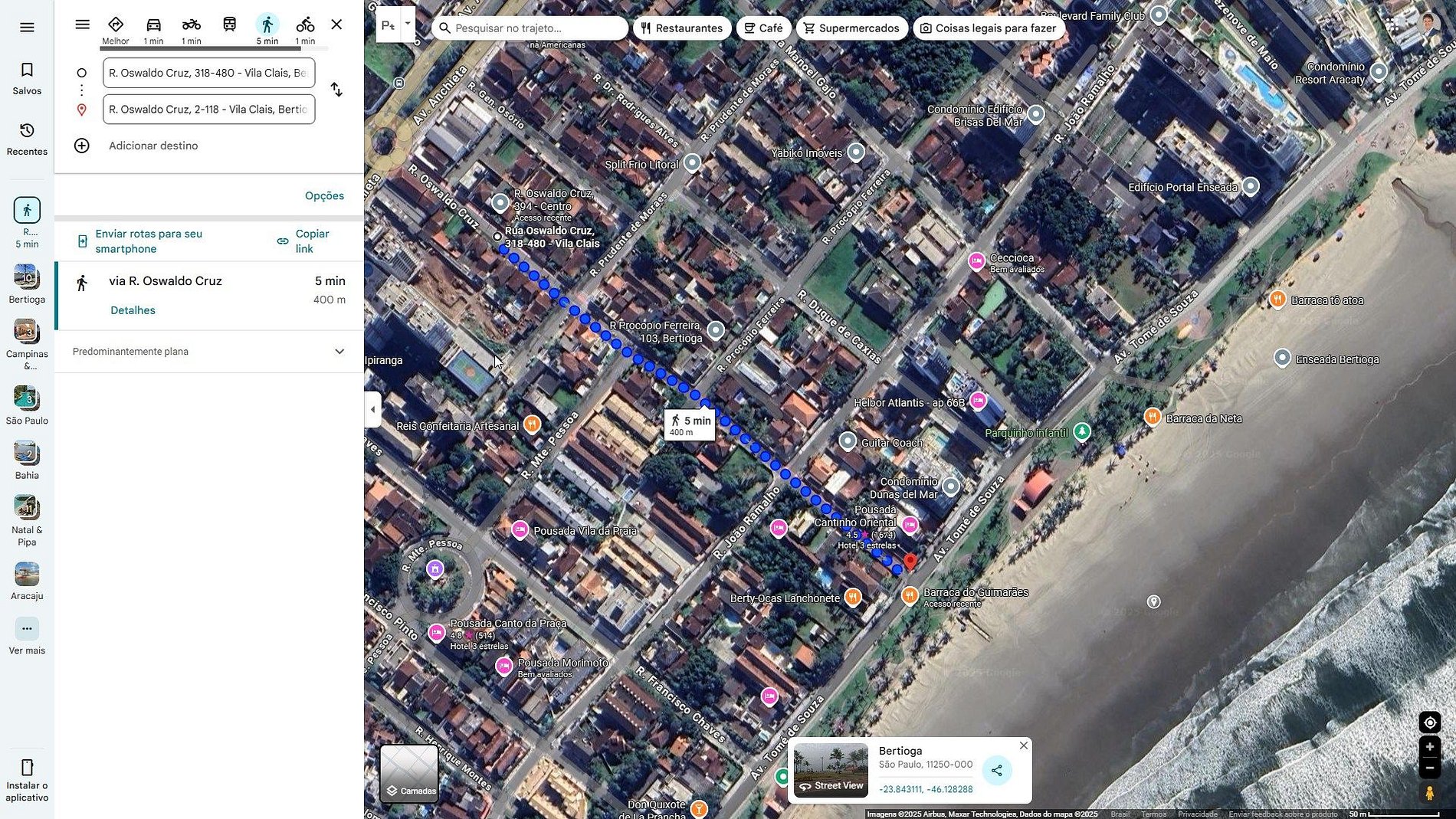Collapse the side panel with arrow
The width and height of the screenshot is (1456, 819).
tap(373, 409)
